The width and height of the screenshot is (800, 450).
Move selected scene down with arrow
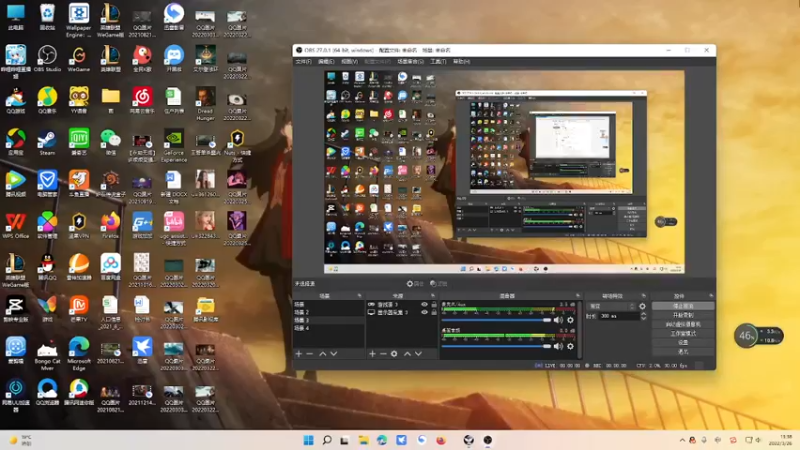(x=334, y=353)
